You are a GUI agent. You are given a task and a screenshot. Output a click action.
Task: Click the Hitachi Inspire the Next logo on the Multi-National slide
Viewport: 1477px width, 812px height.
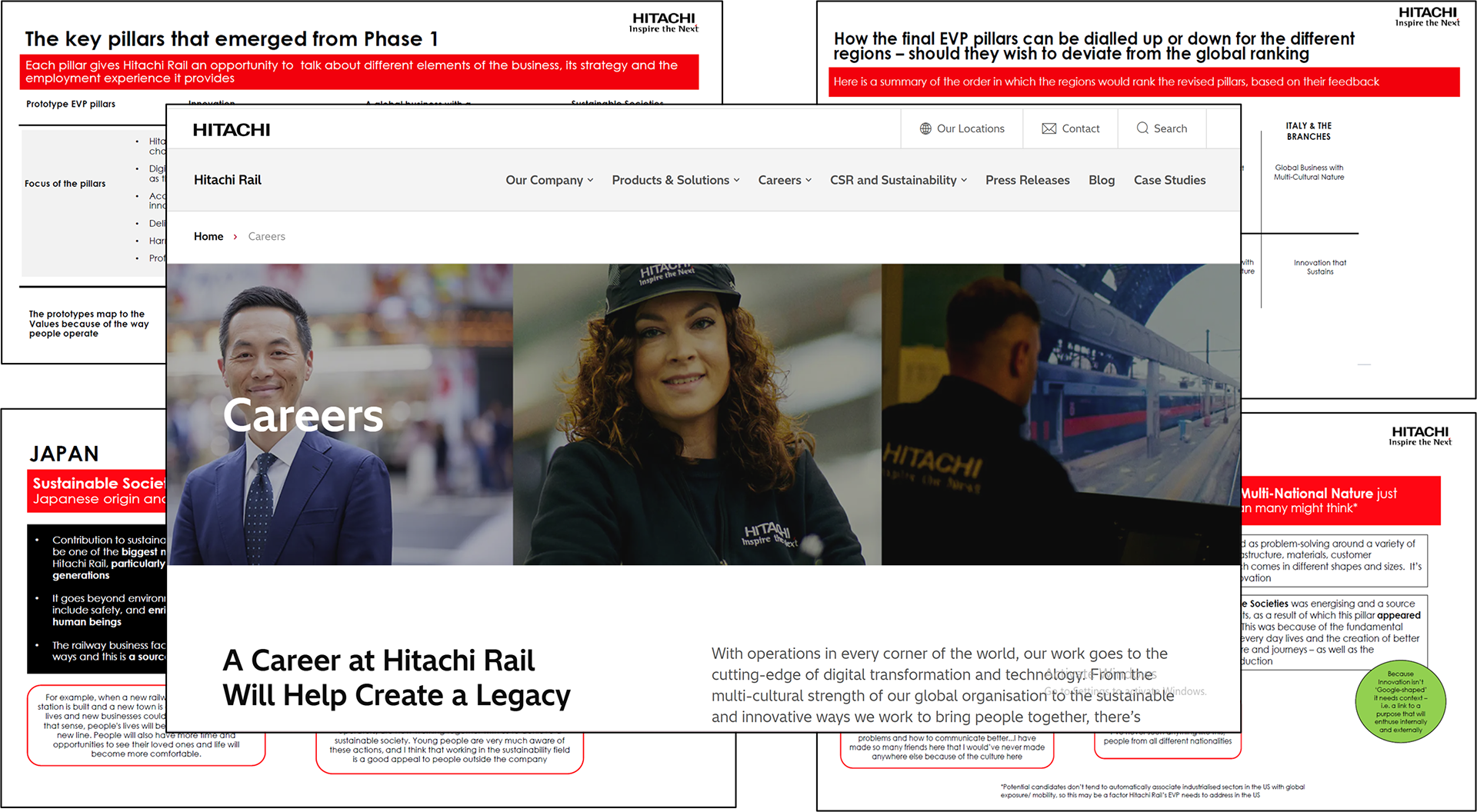coord(1420,436)
